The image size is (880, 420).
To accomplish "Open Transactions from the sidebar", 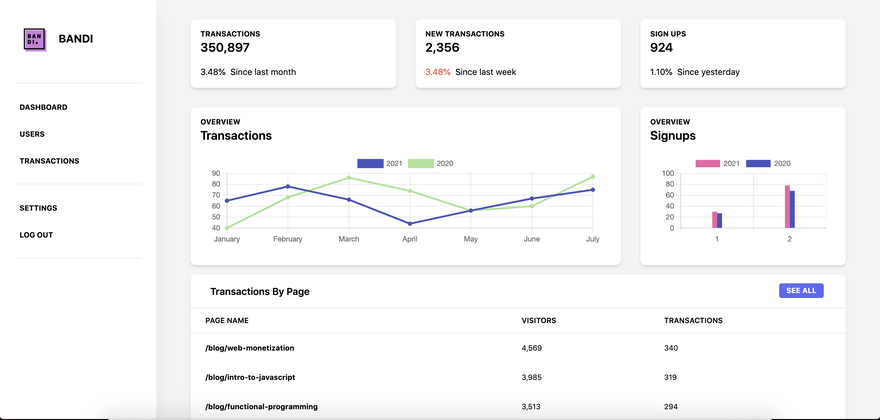I will tap(49, 161).
